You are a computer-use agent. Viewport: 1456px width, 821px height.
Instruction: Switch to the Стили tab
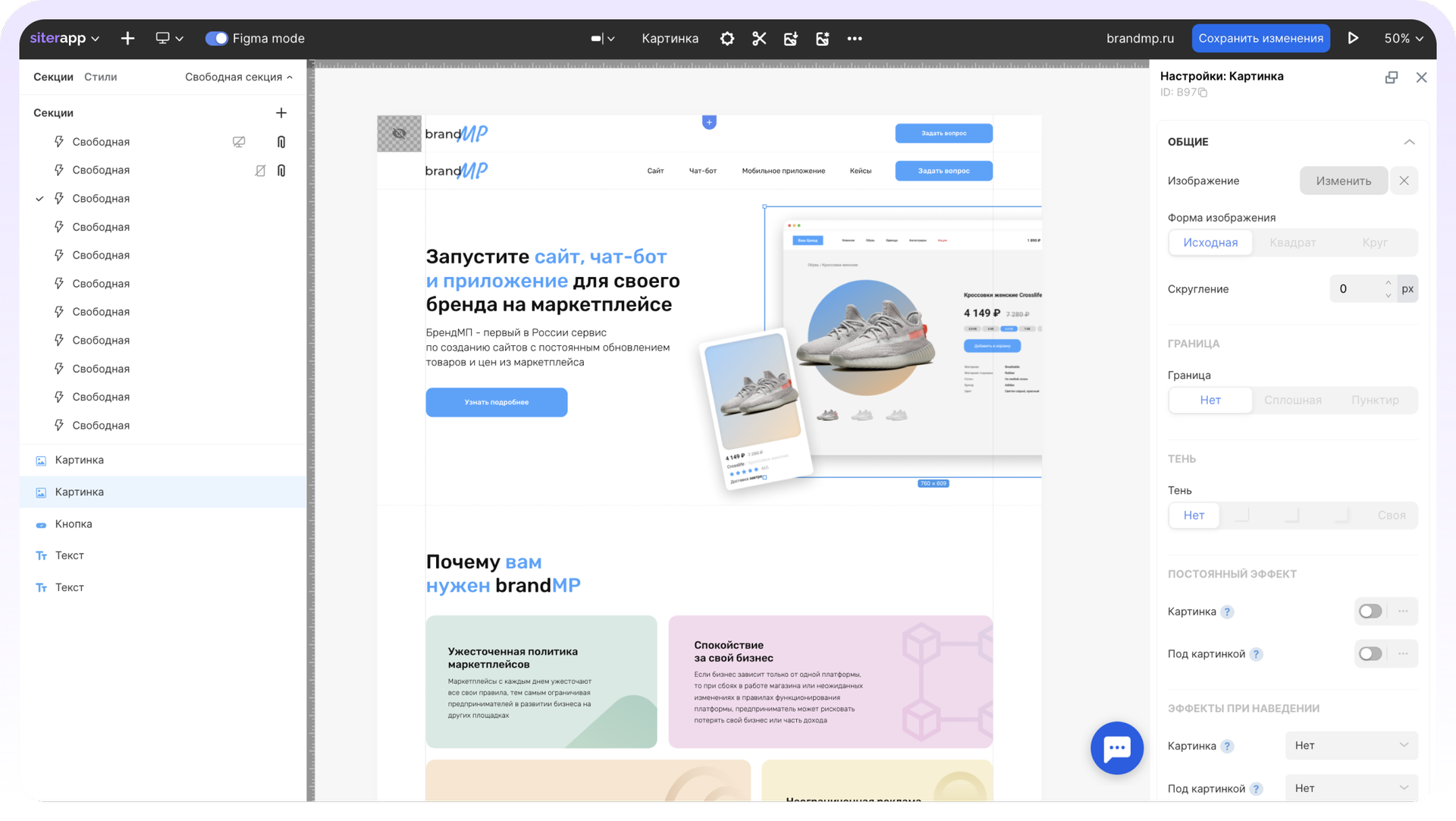pos(100,77)
